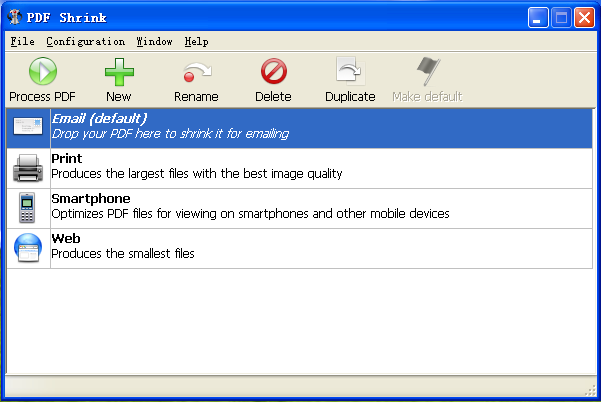601x402 pixels.
Task: Click text "Optimizes PDF files for viewing on smartphones"
Action: (x=180, y=213)
